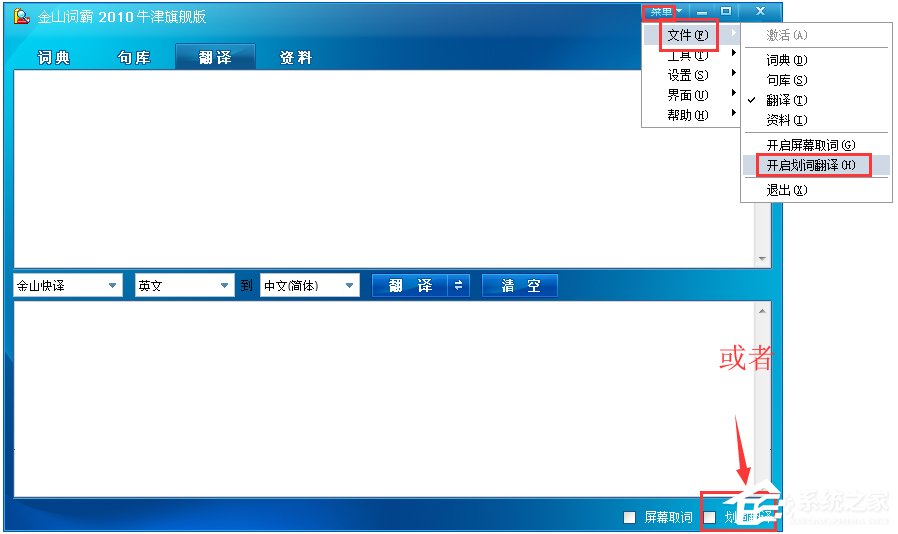Click the swap languages arrow icon
Image resolution: width=898 pixels, height=534 pixels.
click(458, 285)
